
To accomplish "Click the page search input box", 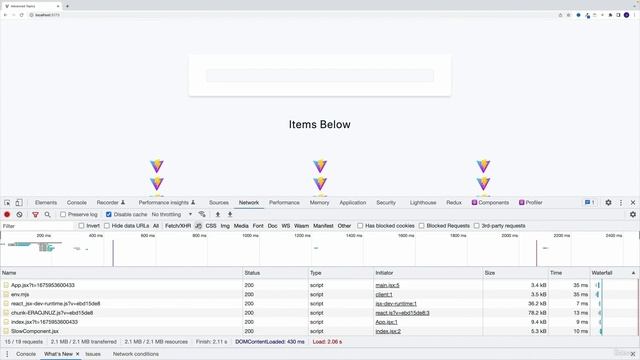I will [320, 76].
